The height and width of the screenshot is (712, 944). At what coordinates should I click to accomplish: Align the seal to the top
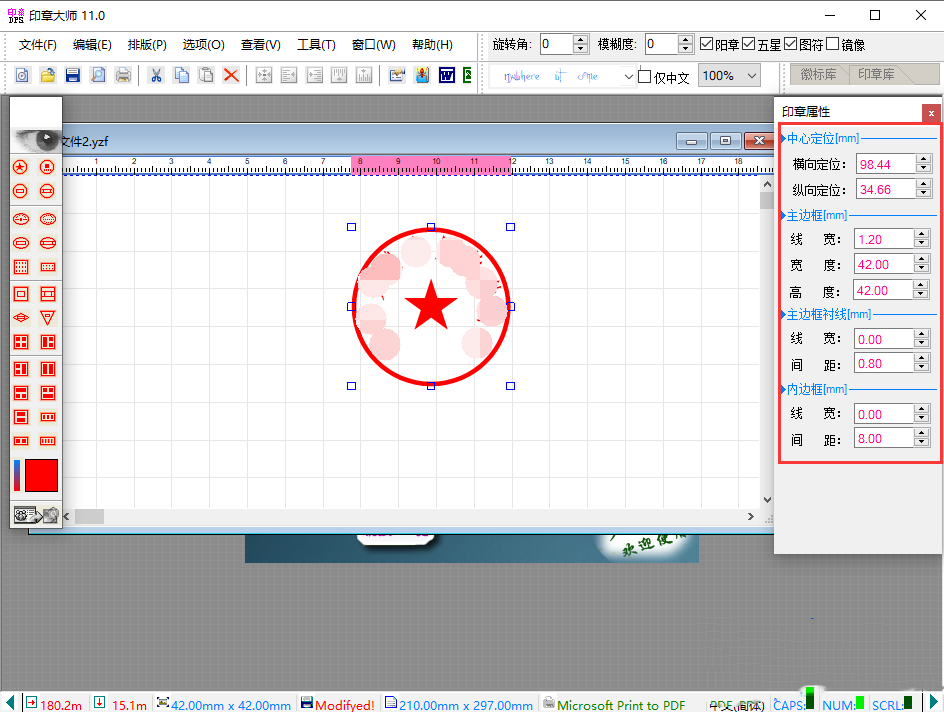[339, 75]
